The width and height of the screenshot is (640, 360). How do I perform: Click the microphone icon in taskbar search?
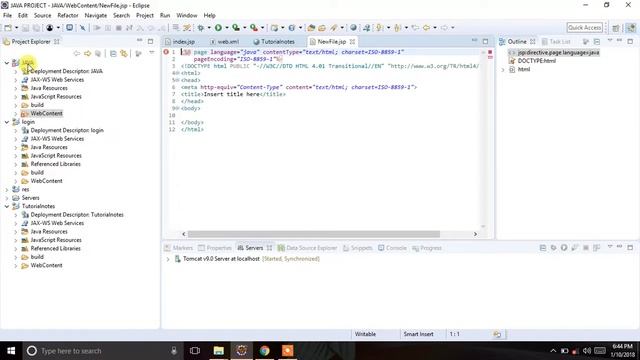[174, 351]
